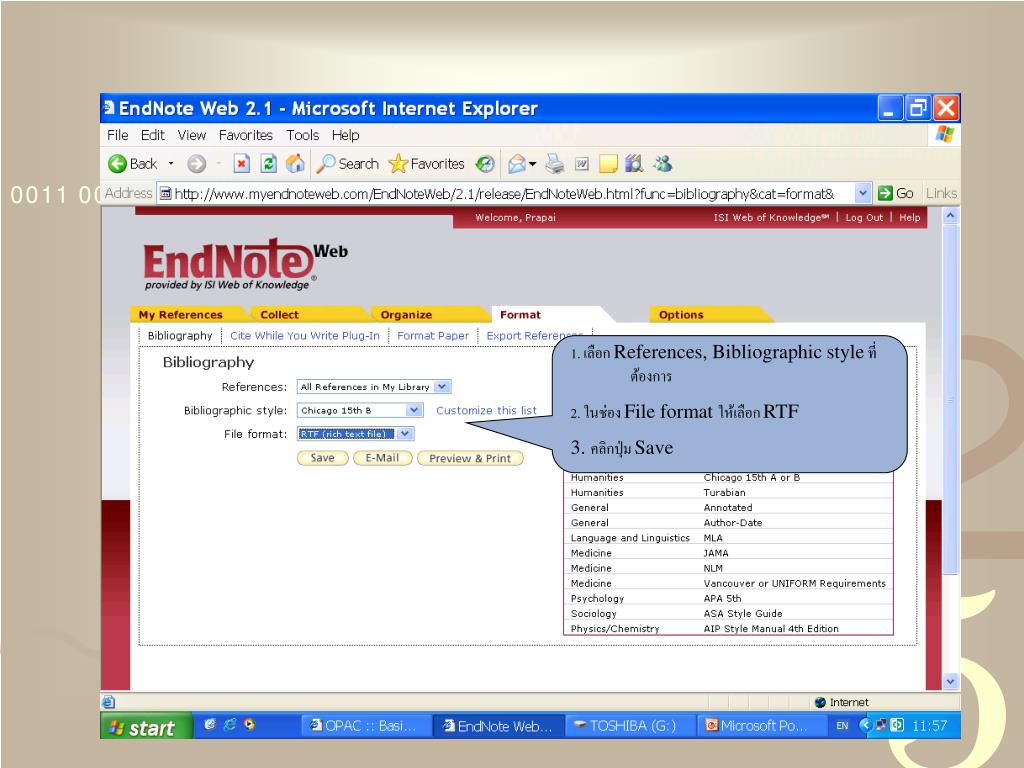Click AIP Style Manual 4th Edition entry

click(x=771, y=628)
